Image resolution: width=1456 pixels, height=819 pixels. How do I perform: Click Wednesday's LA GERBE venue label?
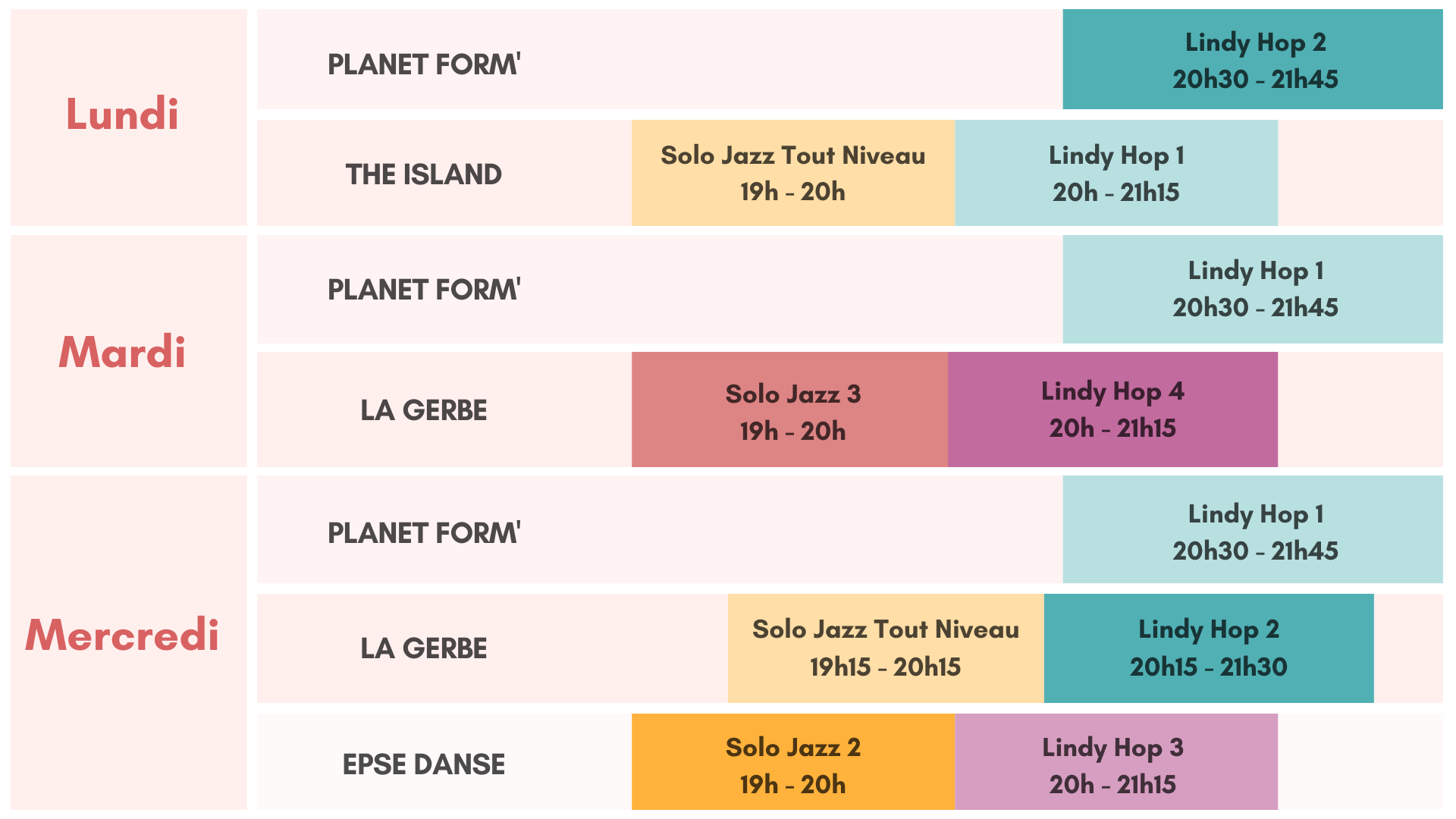pyautogui.click(x=424, y=648)
